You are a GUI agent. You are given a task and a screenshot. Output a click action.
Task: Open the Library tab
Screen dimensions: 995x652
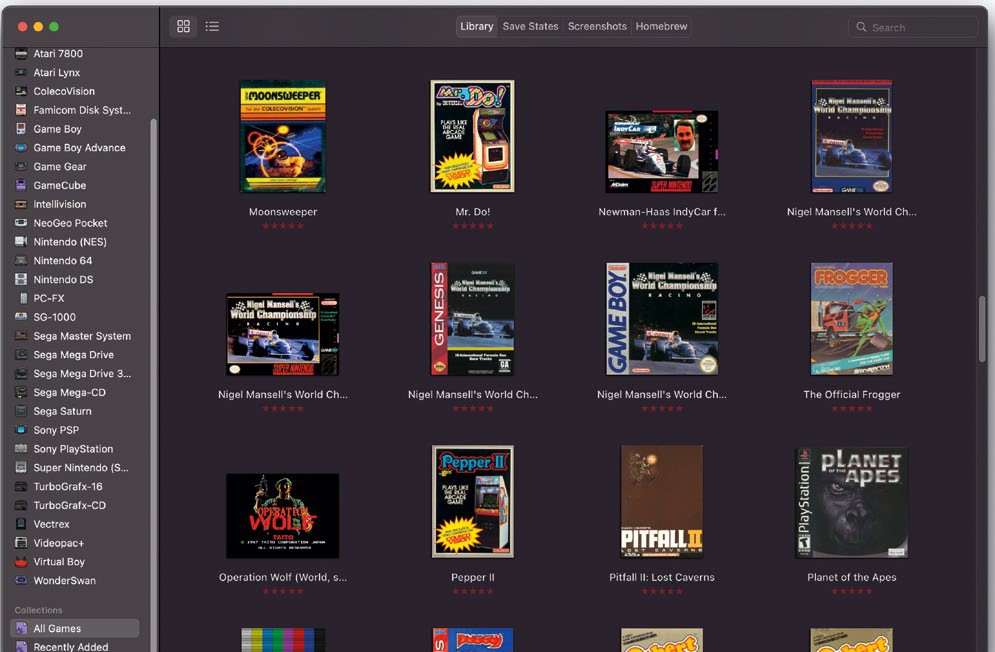click(x=477, y=26)
